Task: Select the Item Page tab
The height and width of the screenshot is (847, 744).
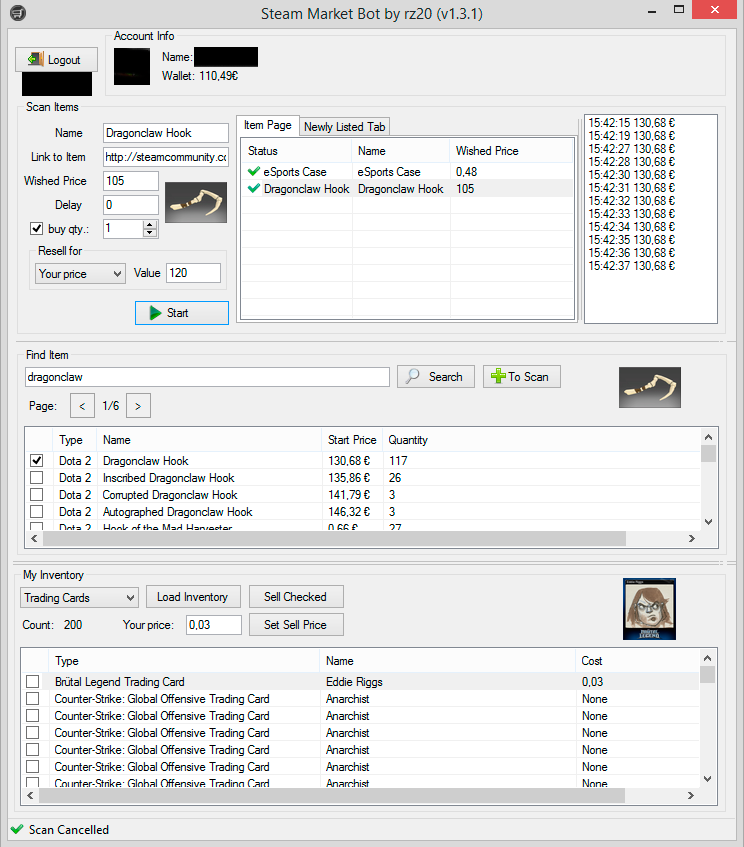Action: 267,125
